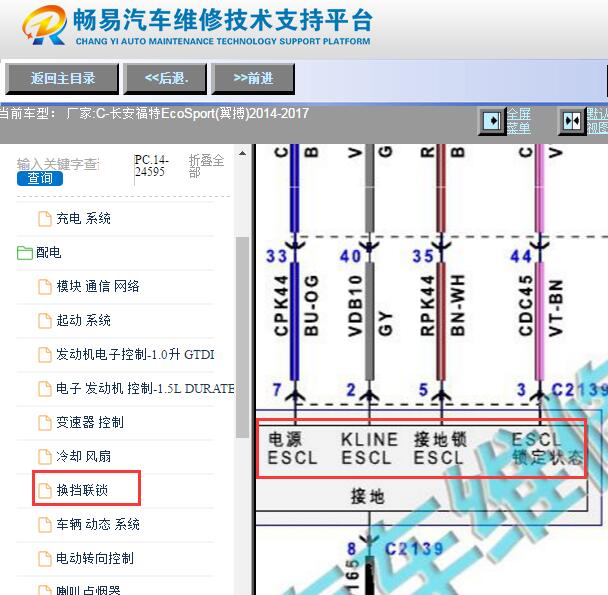
Task: Click the current vehicle model text
Action: pos(154,114)
